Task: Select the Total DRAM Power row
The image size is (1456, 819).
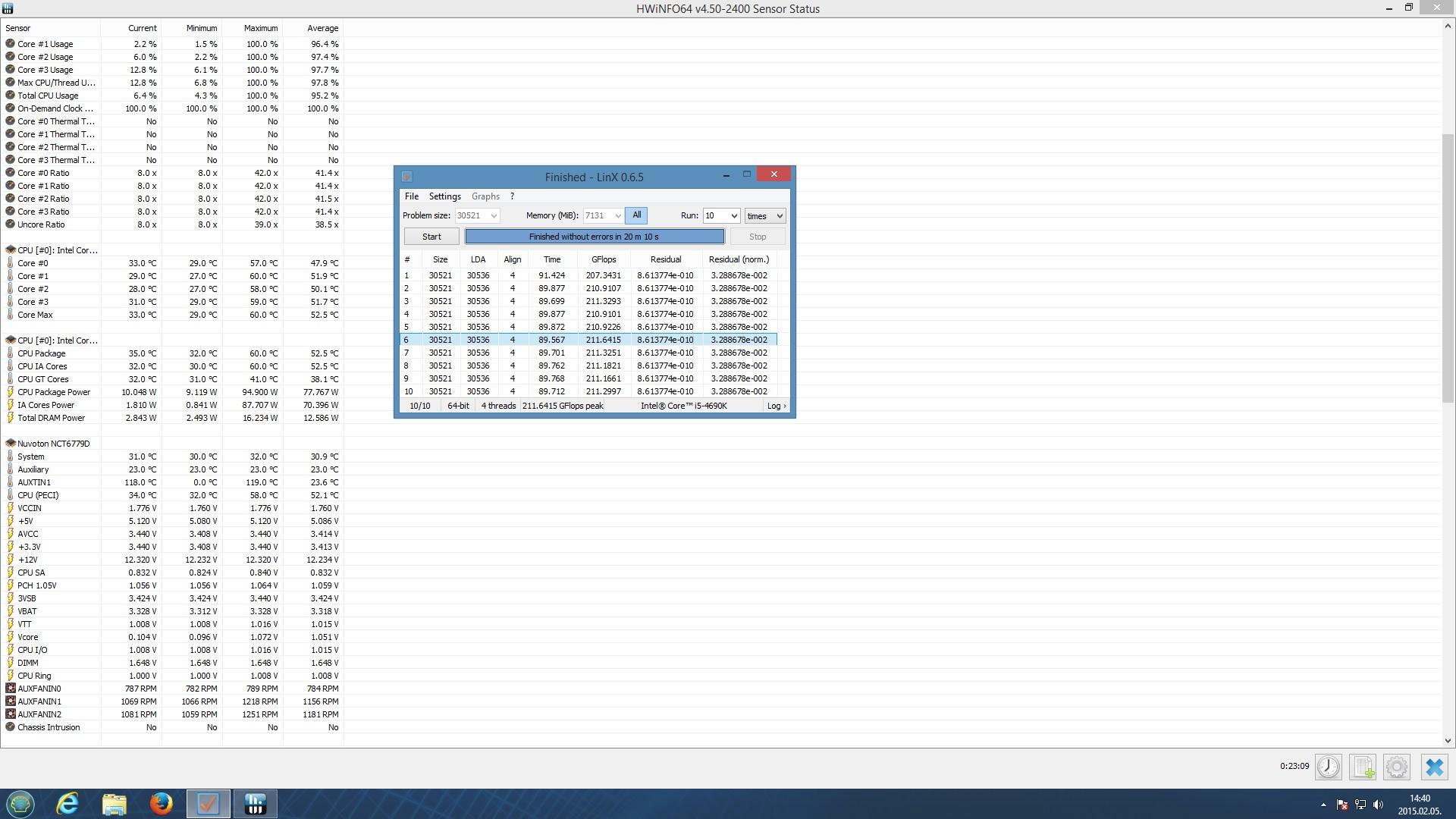Action: pyautogui.click(x=172, y=418)
